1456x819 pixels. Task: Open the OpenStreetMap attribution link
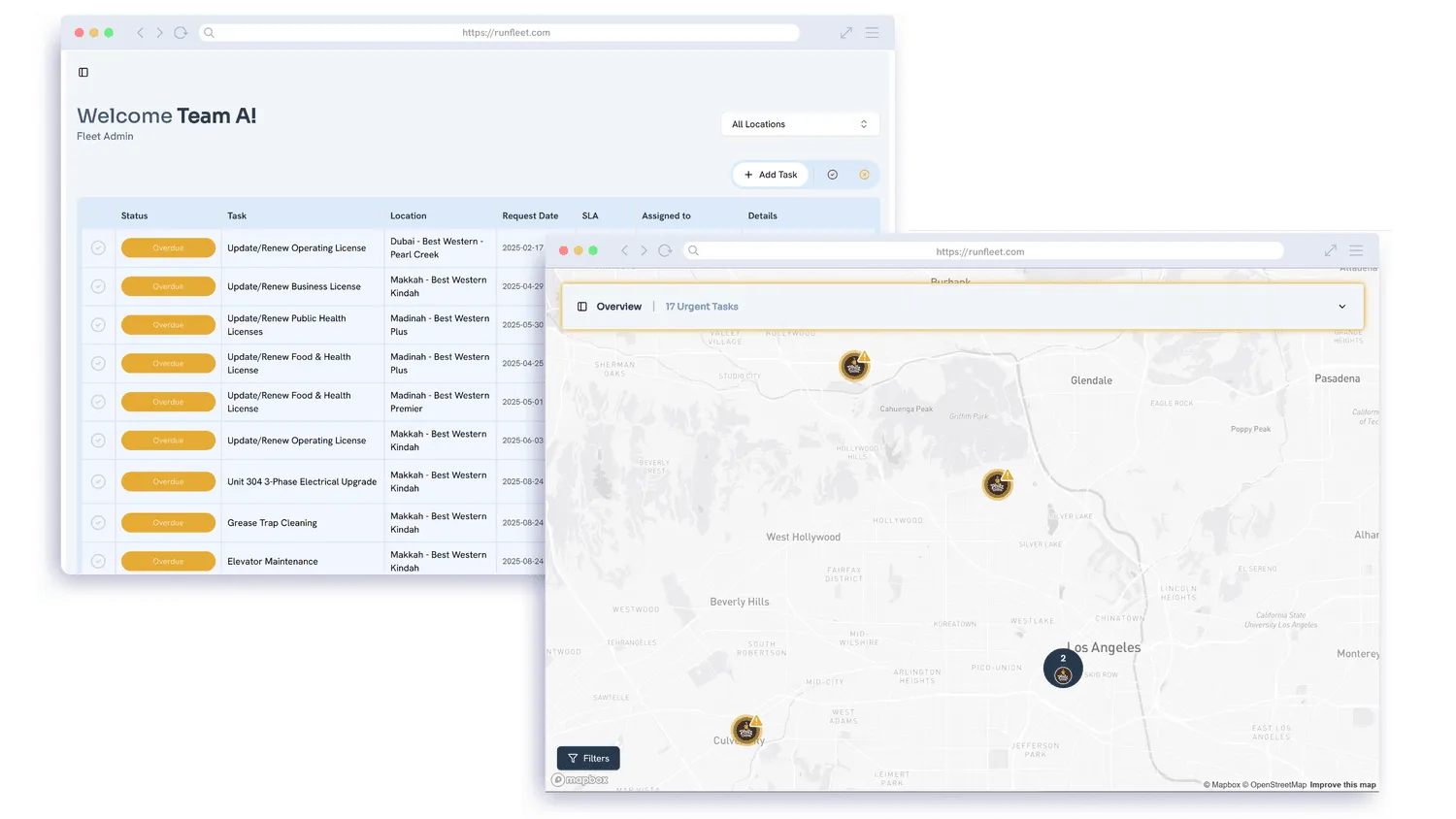[1274, 785]
